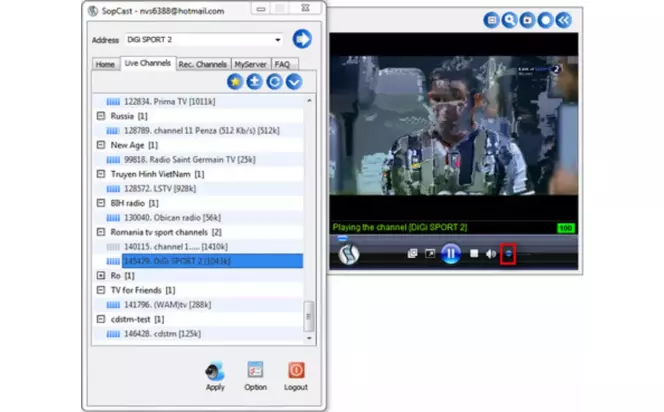The height and width of the screenshot is (412, 664).
Task: Click the multi-window icon in player controls
Action: (x=412, y=253)
